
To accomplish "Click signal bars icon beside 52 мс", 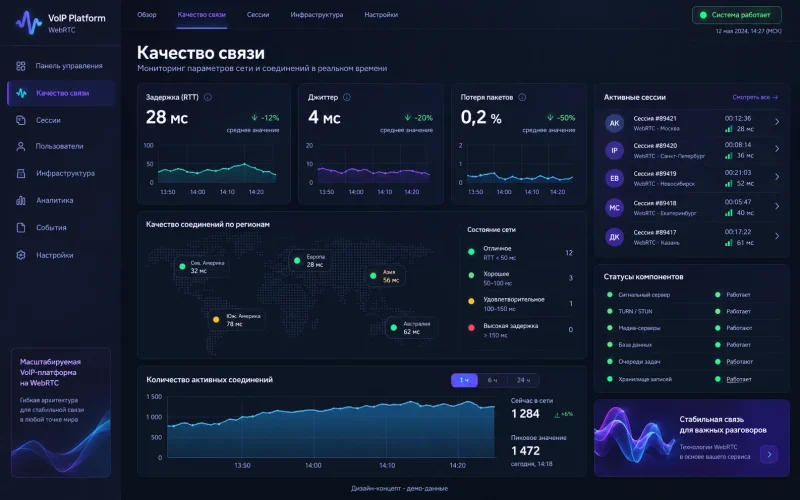I will coord(729,184).
